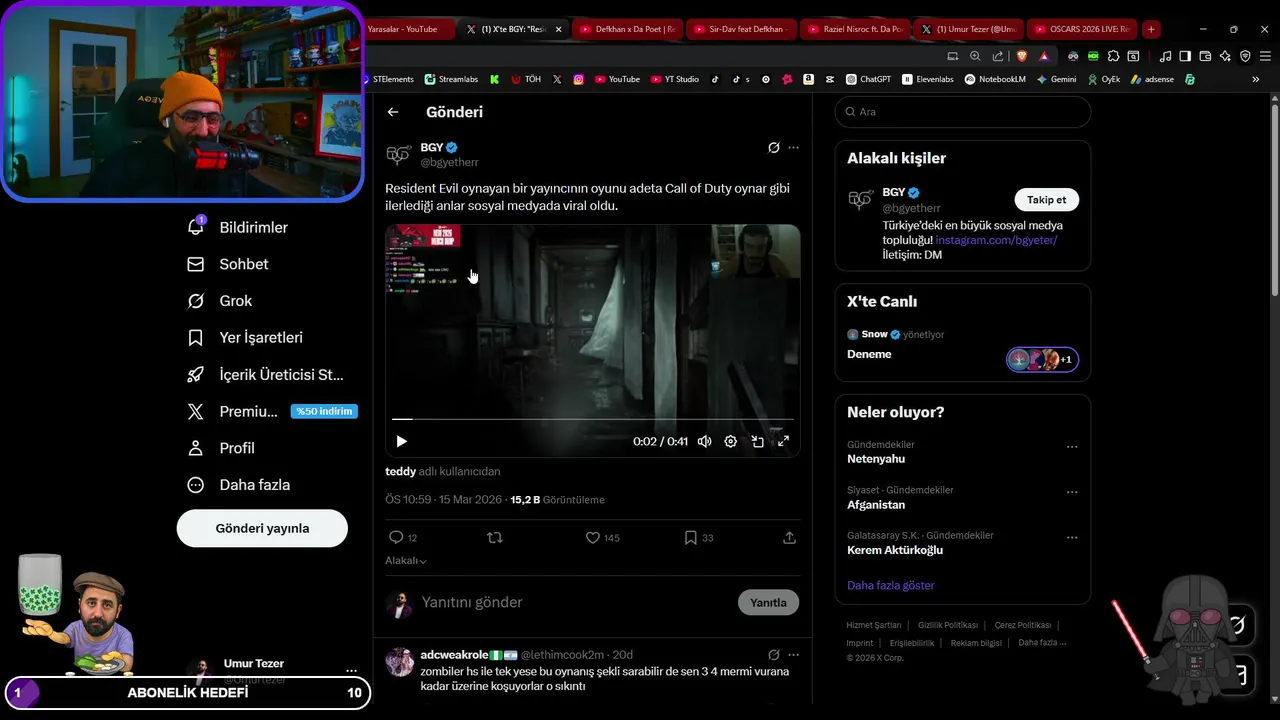Switch to the Defkhan x Da Poet tab
The image size is (1280, 720).
click(x=628, y=29)
